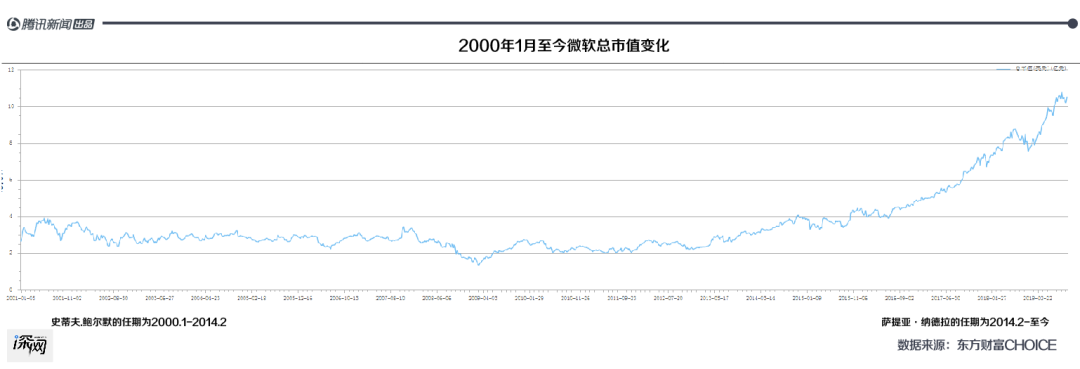The width and height of the screenshot is (1080, 369).
Task: Click the 深网 logo in the bottom corner
Action: tap(30, 346)
